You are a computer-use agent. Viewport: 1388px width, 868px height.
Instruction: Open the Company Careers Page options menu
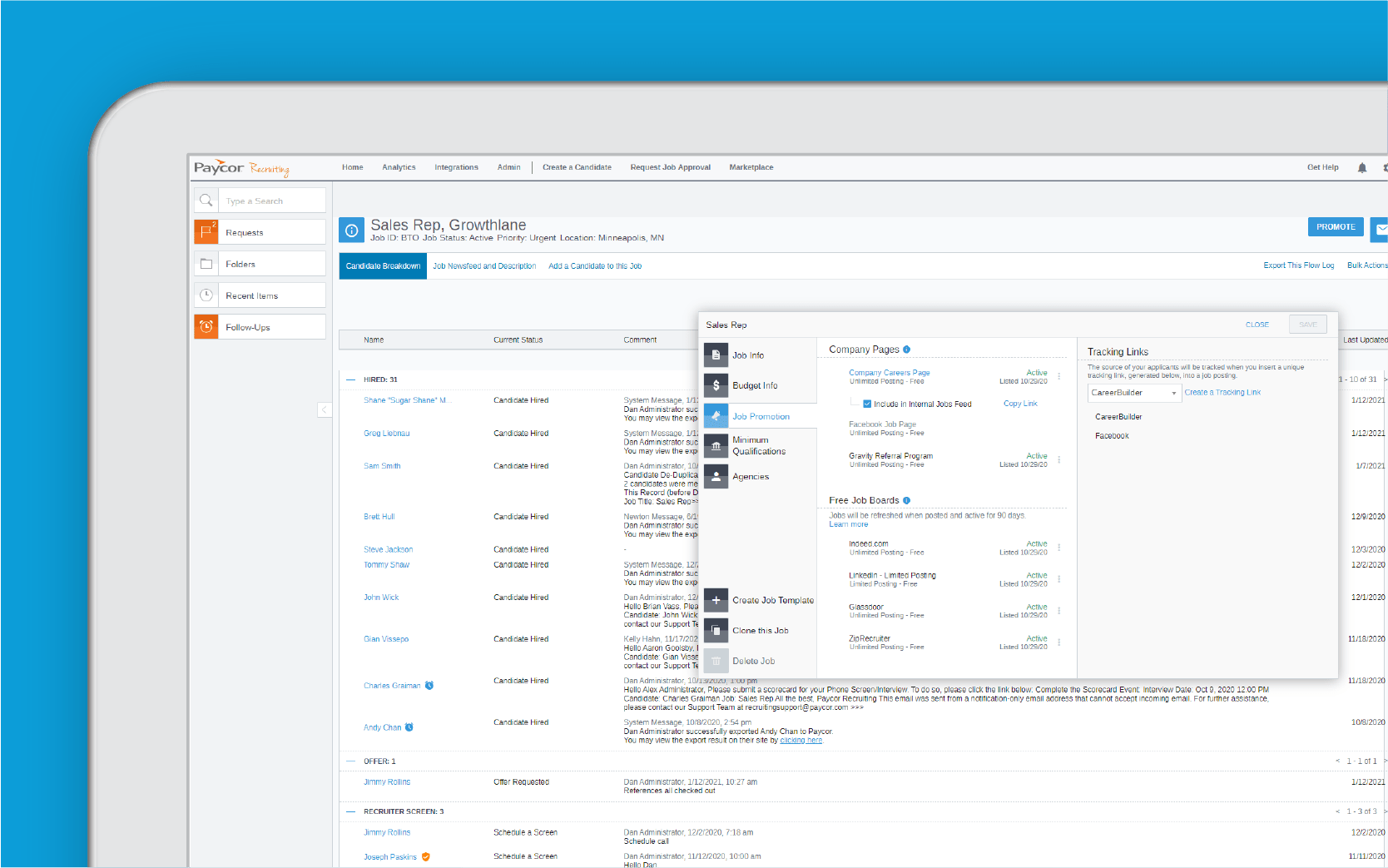pos(1059,376)
